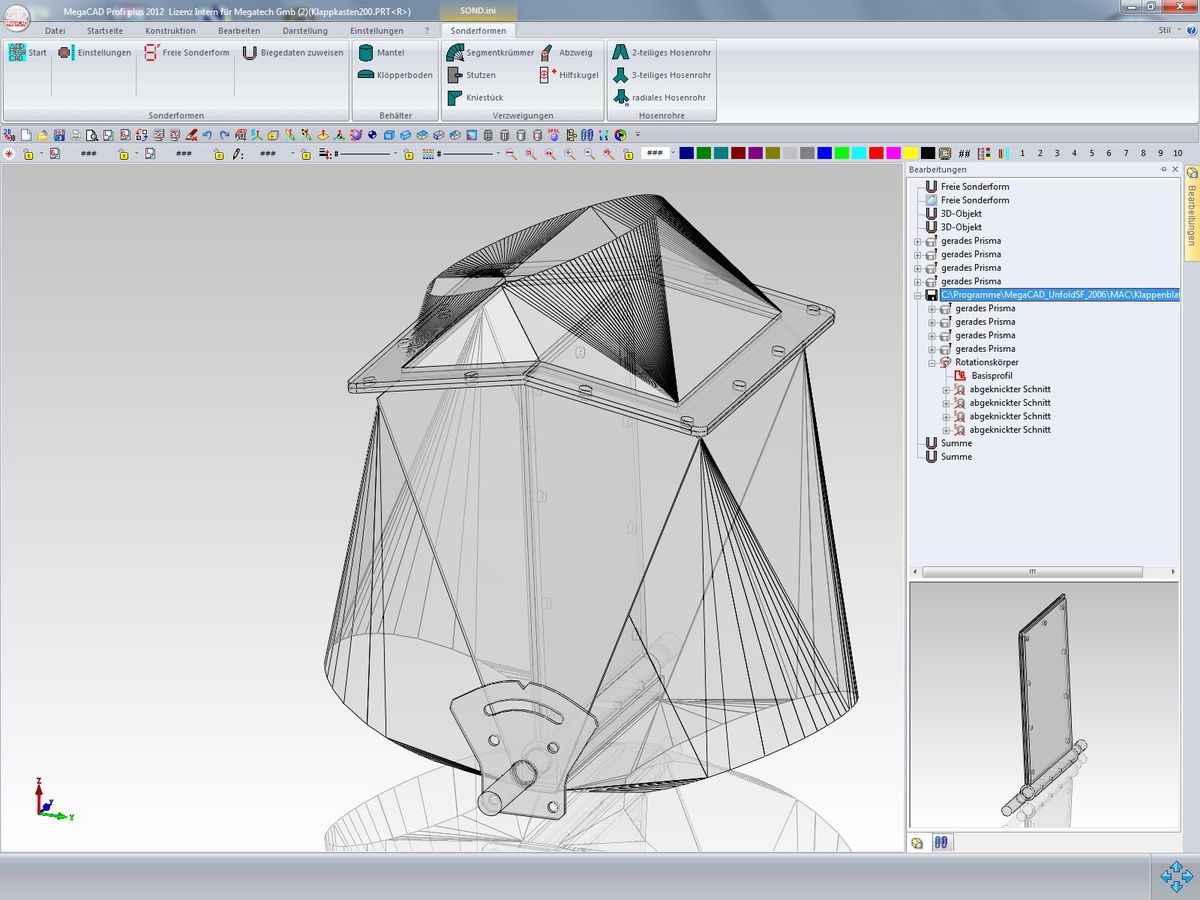This screenshot has width=1200, height=900.
Task: Toggle the first yellow lock in attribute bar
Action: pyautogui.click(x=28, y=154)
